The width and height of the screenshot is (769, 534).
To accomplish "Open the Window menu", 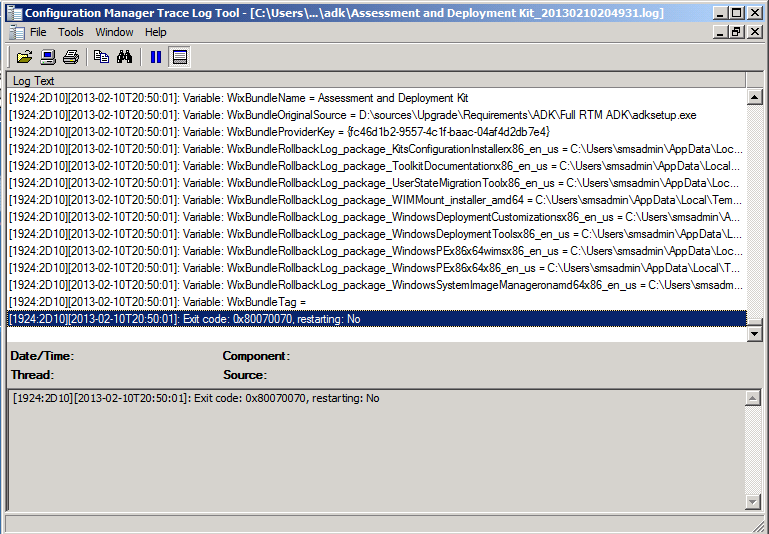I will 114,32.
